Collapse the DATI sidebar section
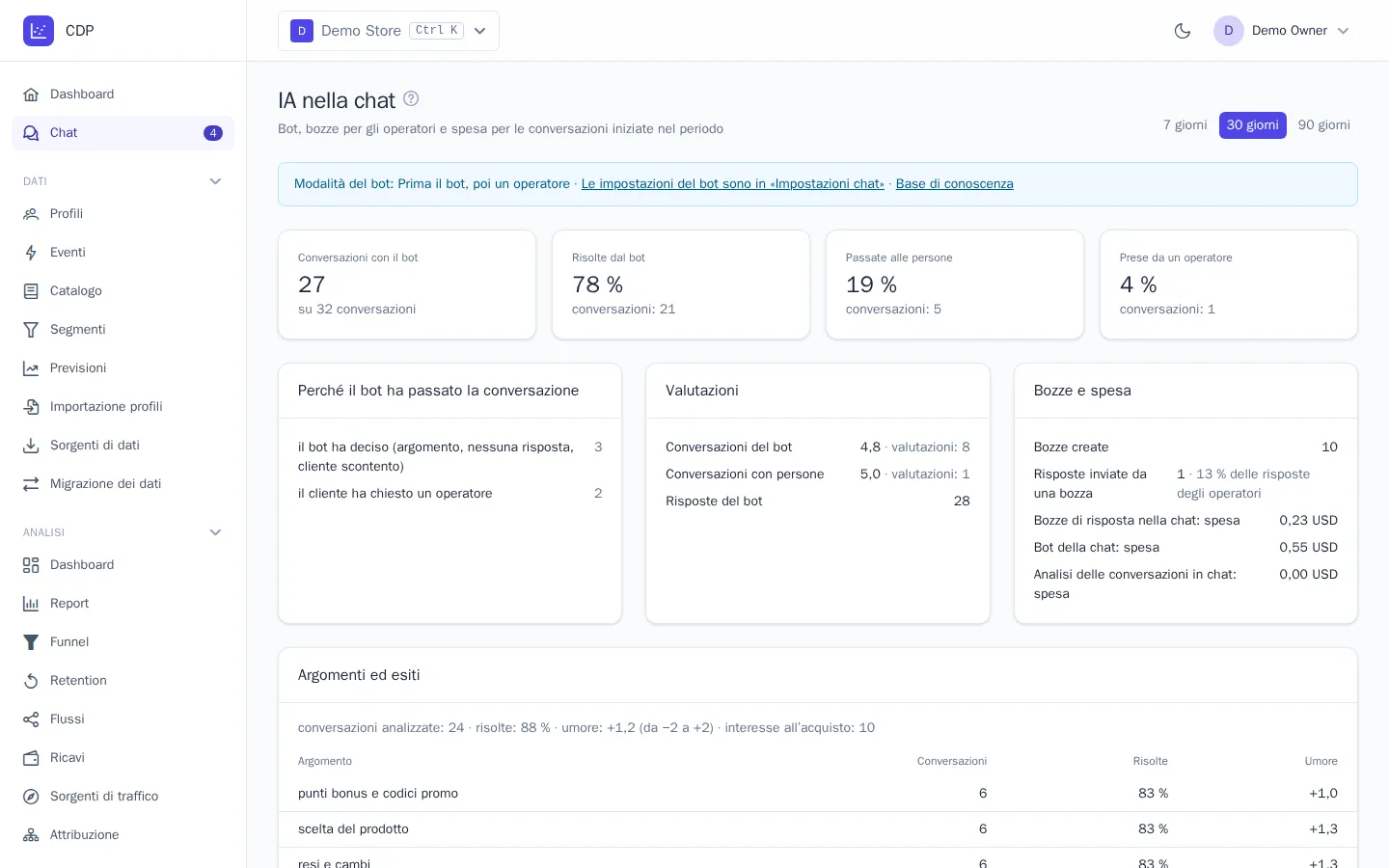Image resolution: width=1389 pixels, height=868 pixels. click(x=216, y=181)
